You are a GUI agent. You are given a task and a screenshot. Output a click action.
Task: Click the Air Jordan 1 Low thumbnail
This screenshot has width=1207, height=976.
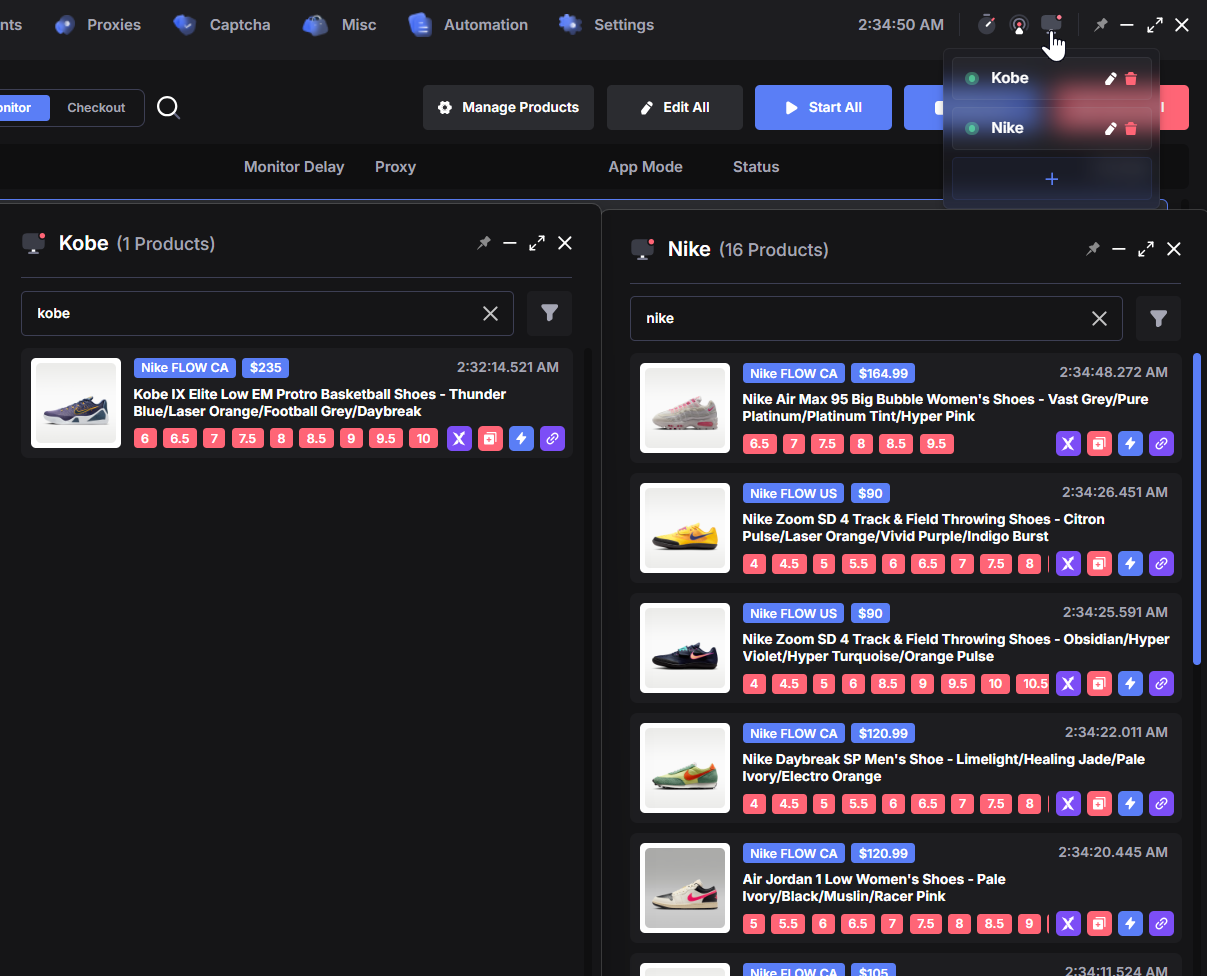[x=685, y=888]
